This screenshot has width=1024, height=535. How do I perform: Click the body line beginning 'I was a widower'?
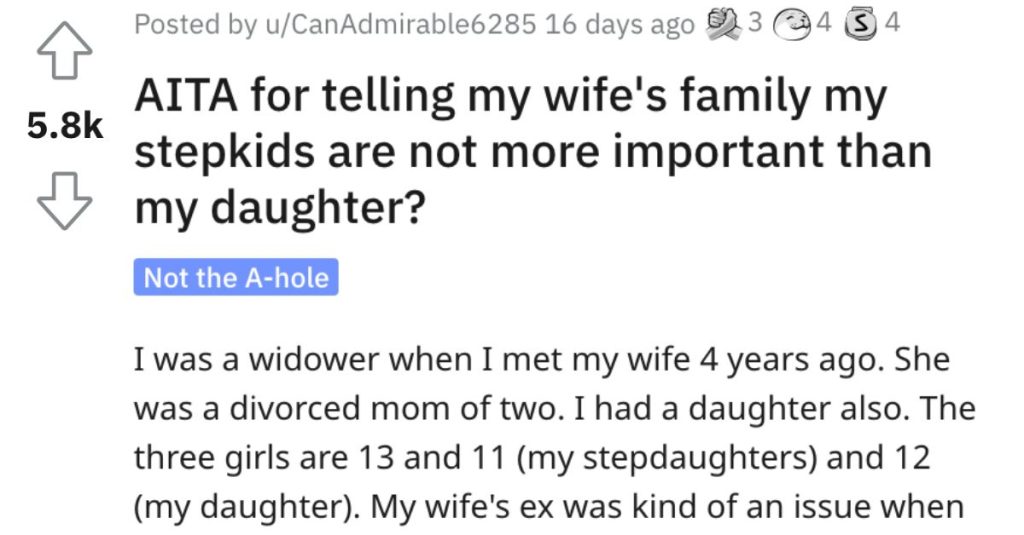click(x=541, y=360)
